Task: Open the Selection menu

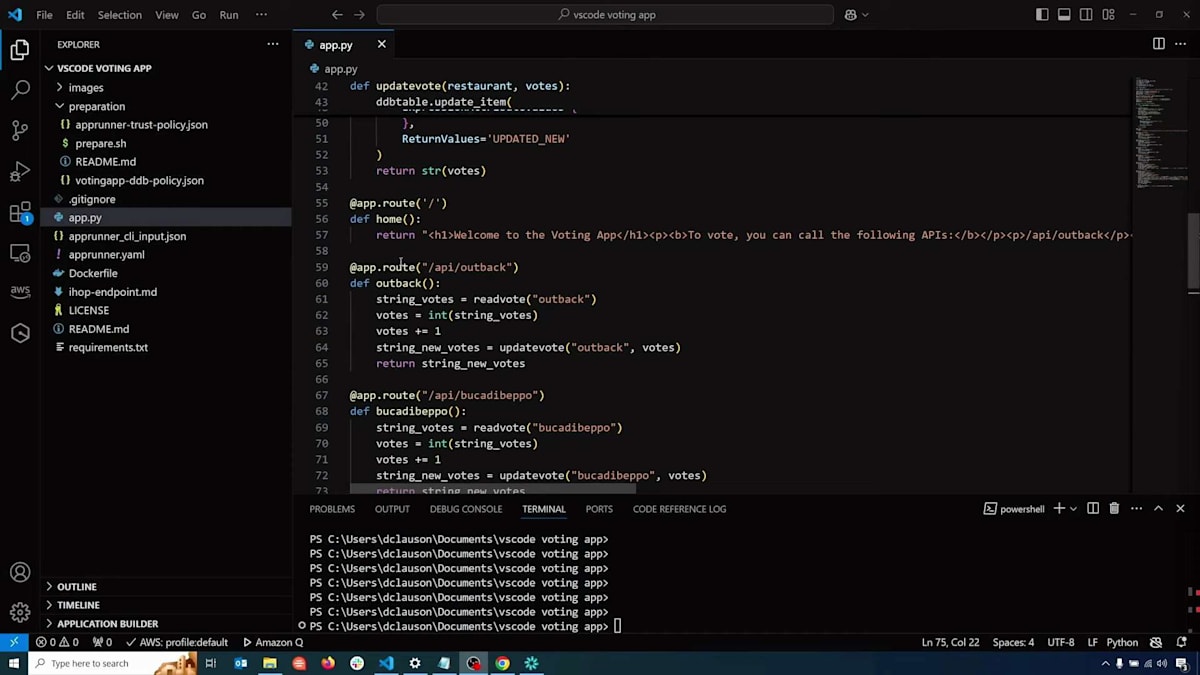Action: [x=119, y=15]
